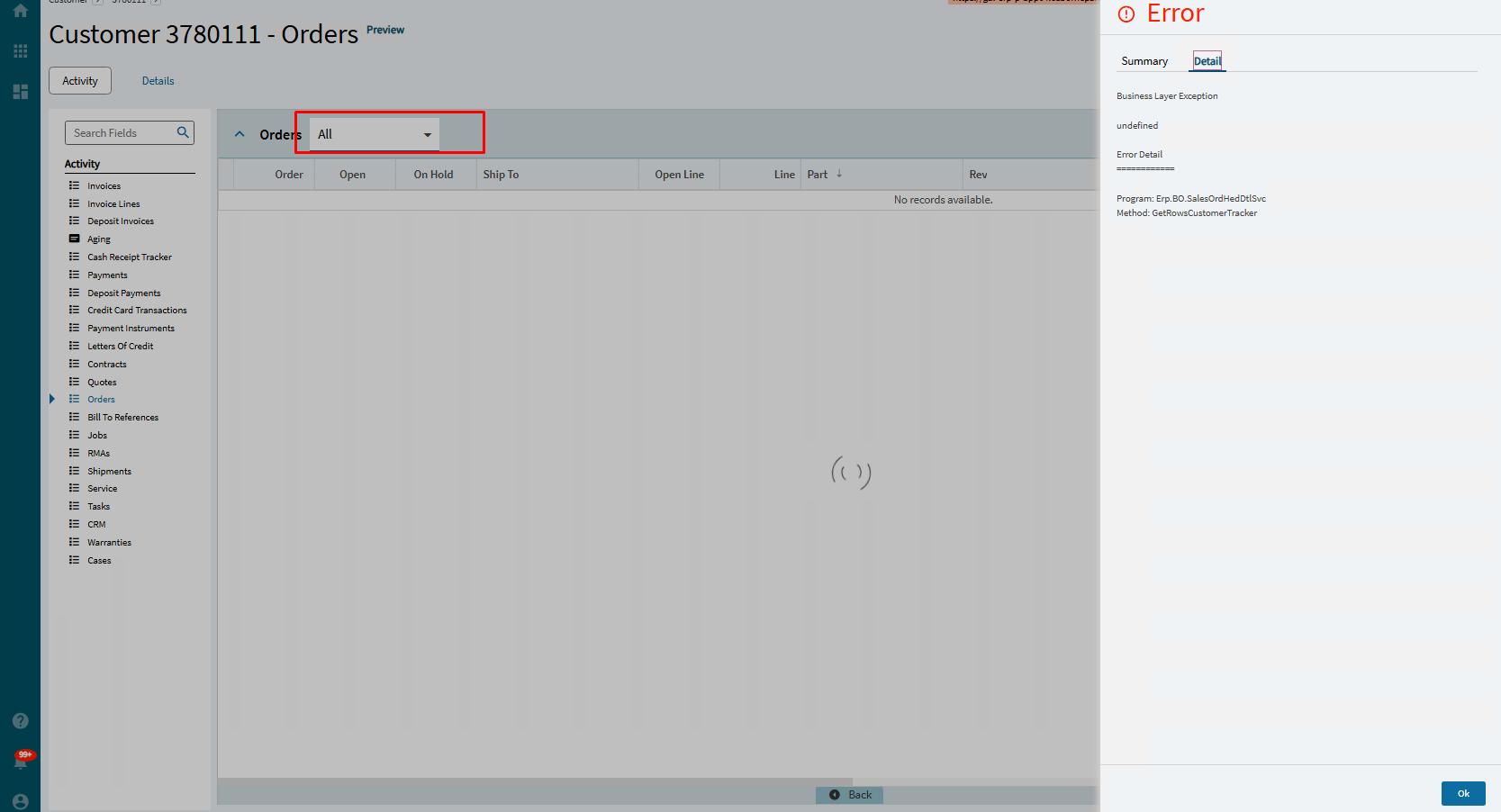This screenshot has height=812, width=1501.
Task: Click the card icon beside Aging
Action: click(75, 239)
